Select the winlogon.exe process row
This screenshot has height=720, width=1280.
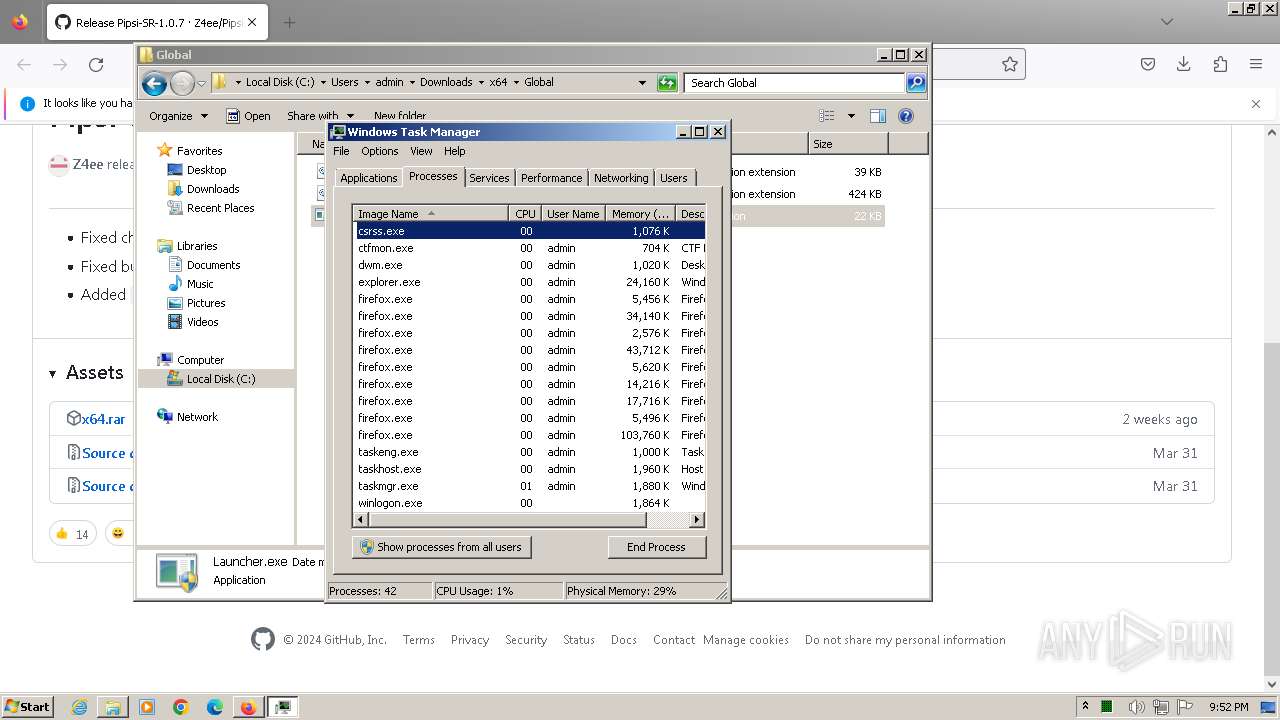[530, 503]
